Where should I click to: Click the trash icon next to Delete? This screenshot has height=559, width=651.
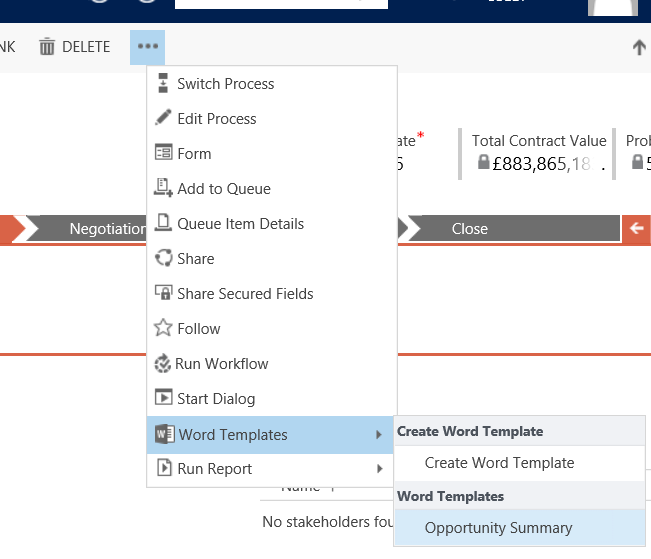[47, 47]
